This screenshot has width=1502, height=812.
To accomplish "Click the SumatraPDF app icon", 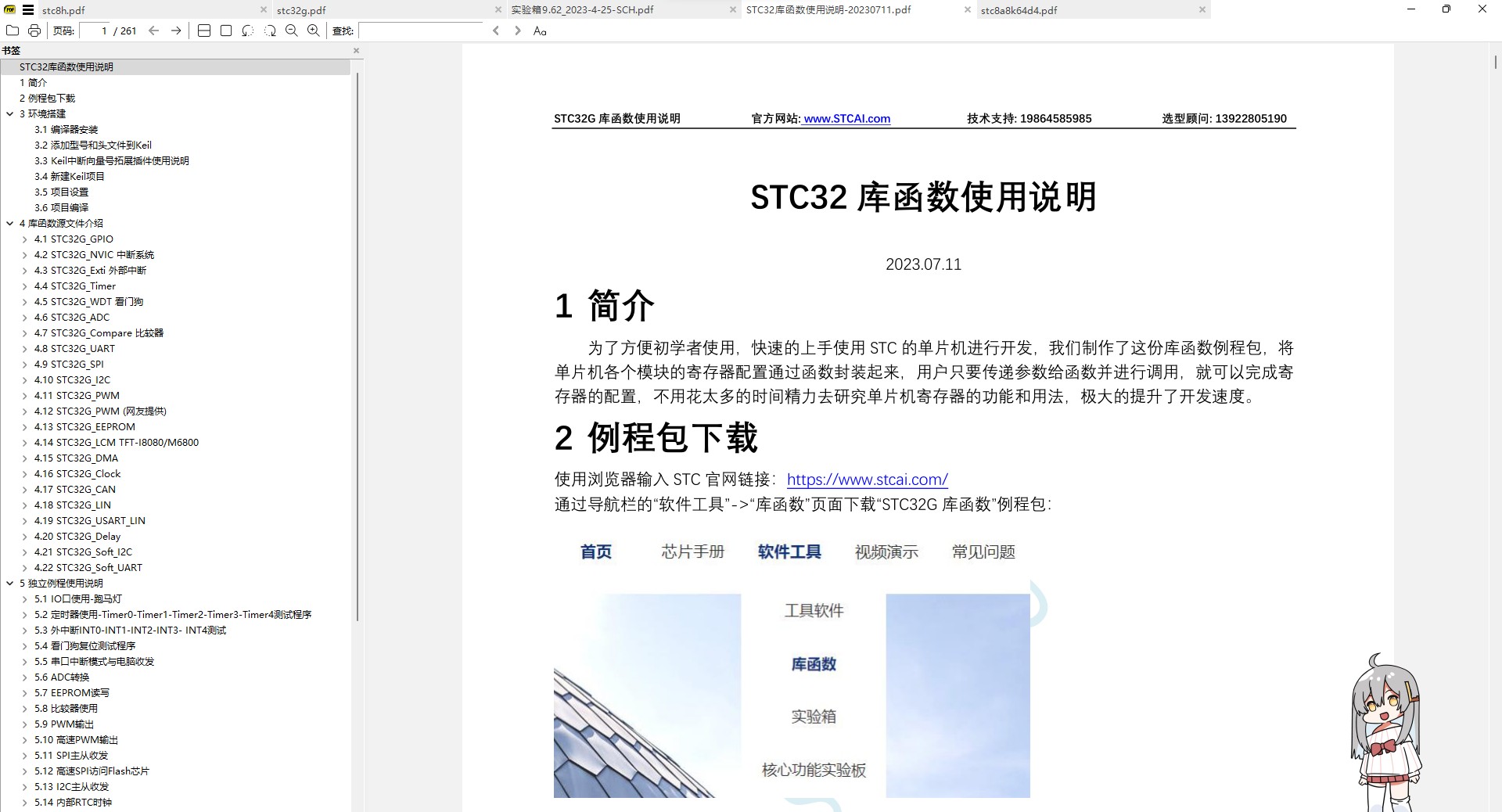I will pos(9,10).
